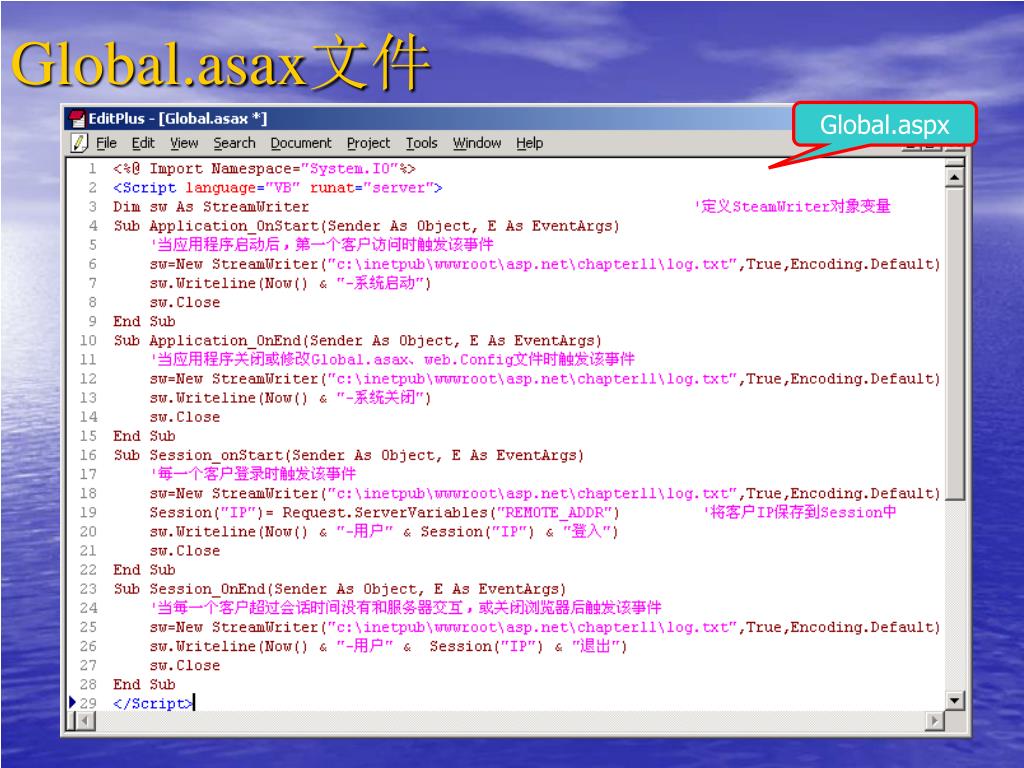
Task: Click the comment '每一个客户登录时触发该事件'
Action: click(x=253, y=474)
